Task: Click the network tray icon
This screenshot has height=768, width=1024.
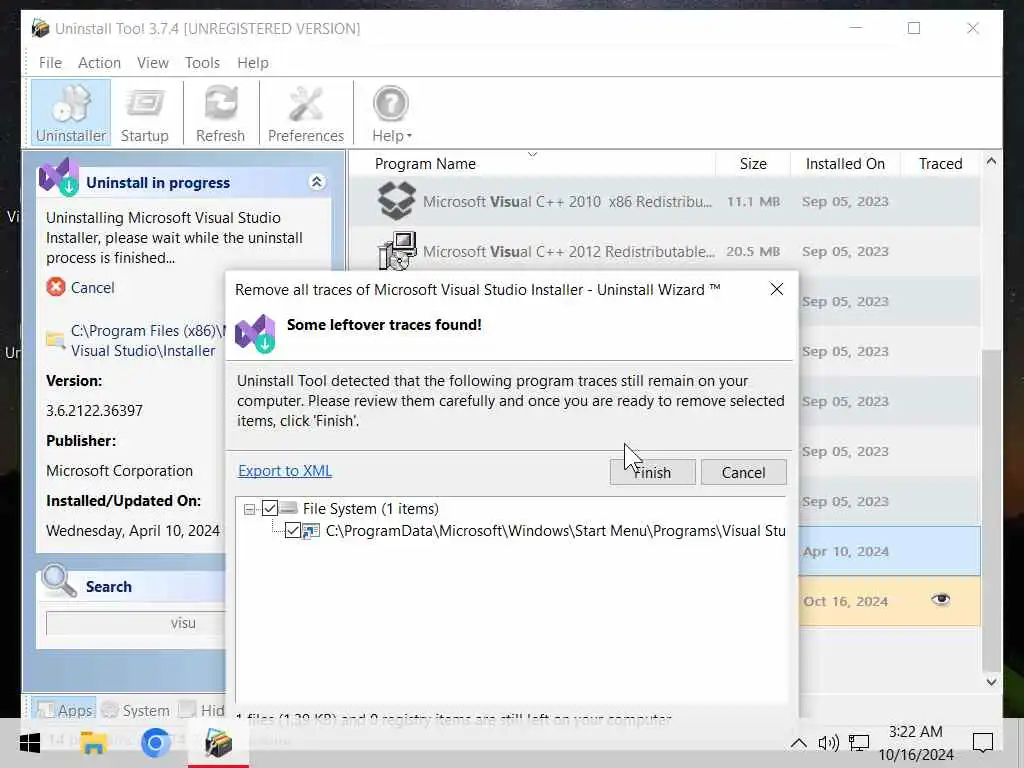Action: point(859,743)
